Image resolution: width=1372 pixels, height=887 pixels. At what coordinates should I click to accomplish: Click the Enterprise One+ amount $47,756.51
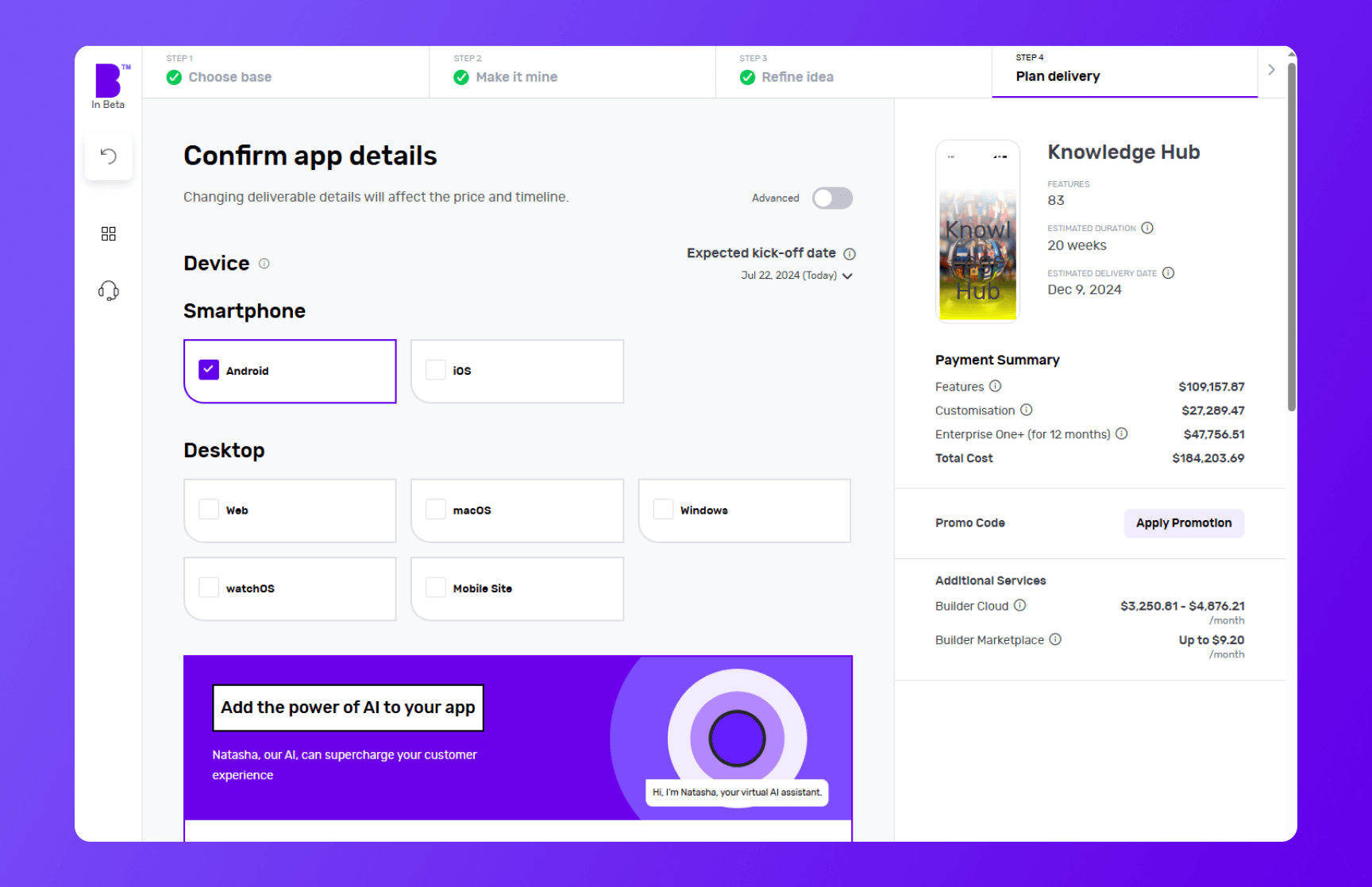1214,434
